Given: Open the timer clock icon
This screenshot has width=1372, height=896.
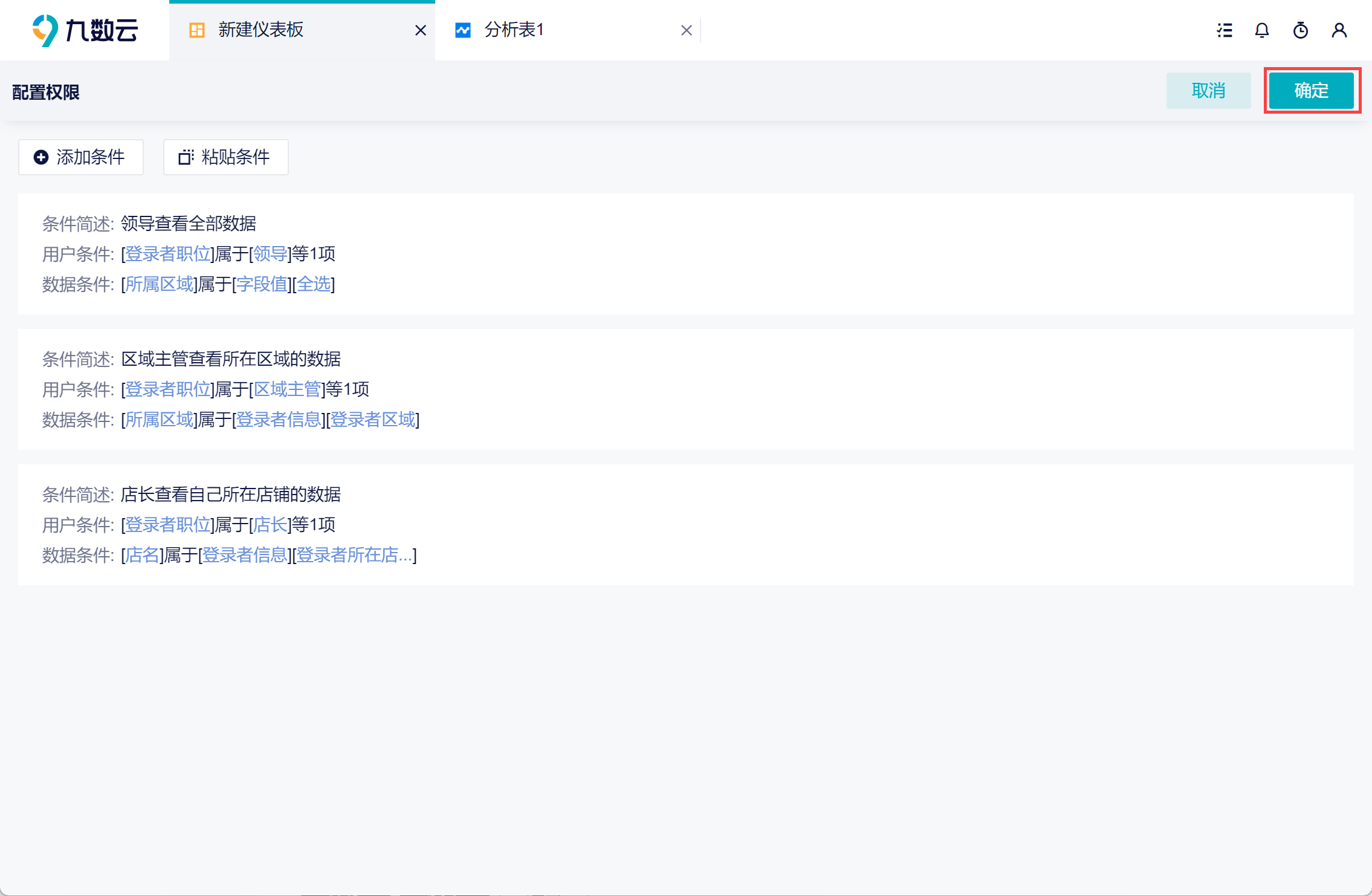Looking at the screenshot, I should tap(1301, 30).
